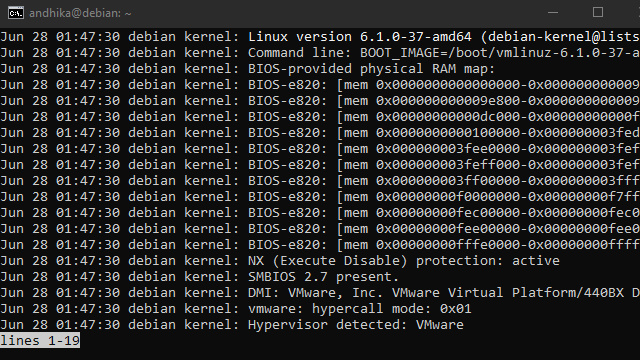
Task: Click 'BIOS-provided physical RAM map:' text
Action: pyautogui.click(x=371, y=69)
